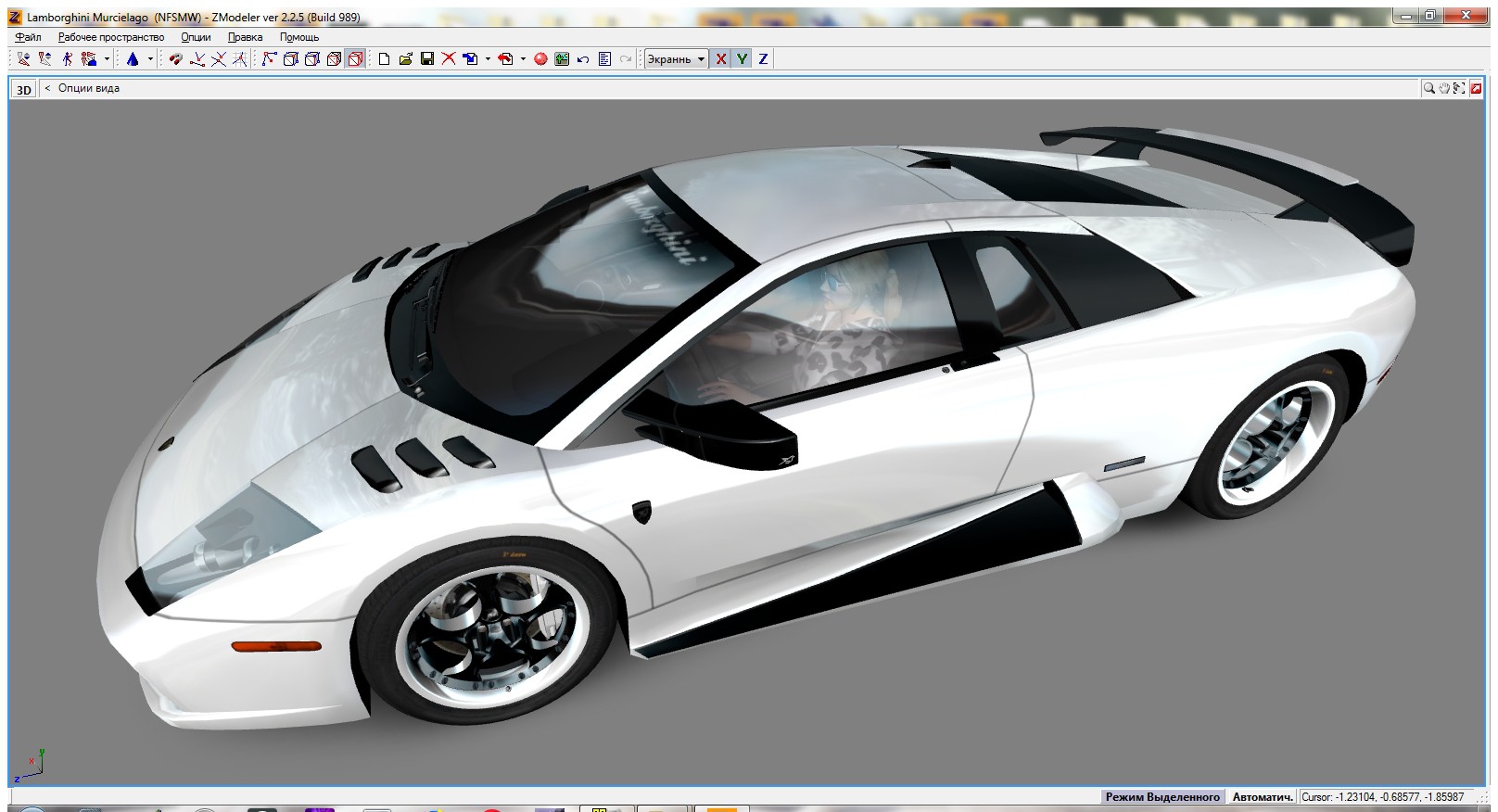Viewport: 1498px width, 812px height.
Task: Open the textures browser cactus icon
Action: tap(562, 58)
